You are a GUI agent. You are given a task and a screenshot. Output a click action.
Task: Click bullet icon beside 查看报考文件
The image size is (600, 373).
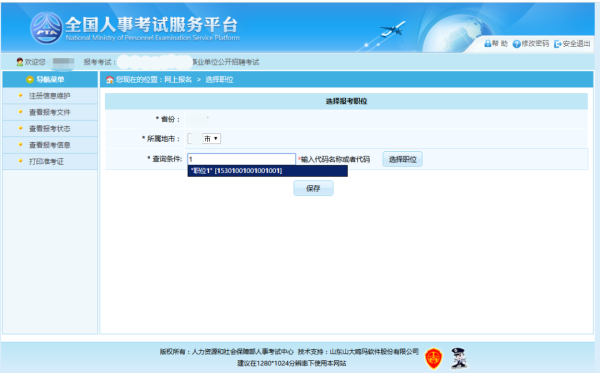[x=21, y=112]
